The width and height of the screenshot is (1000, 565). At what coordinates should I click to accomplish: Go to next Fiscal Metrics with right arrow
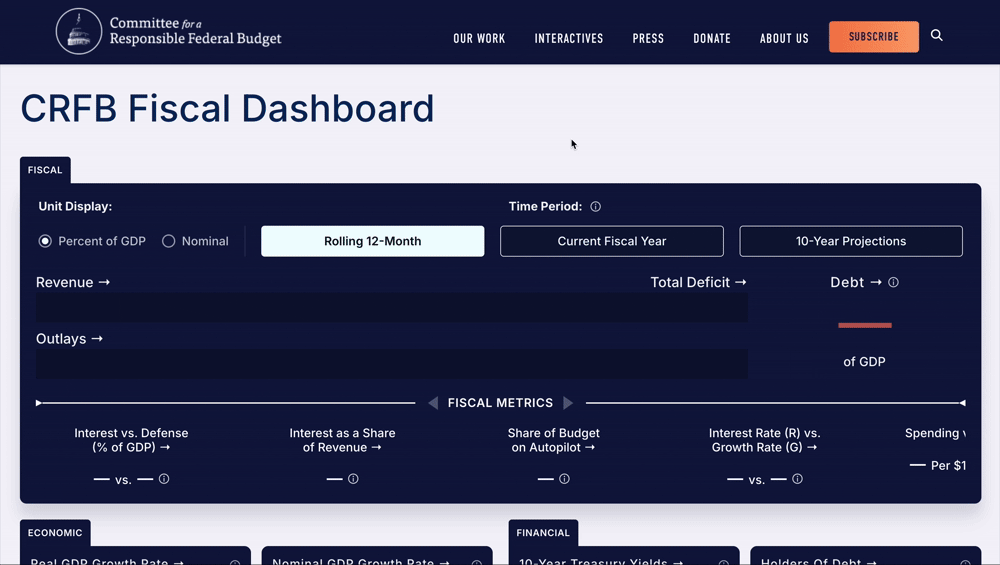[568, 403]
